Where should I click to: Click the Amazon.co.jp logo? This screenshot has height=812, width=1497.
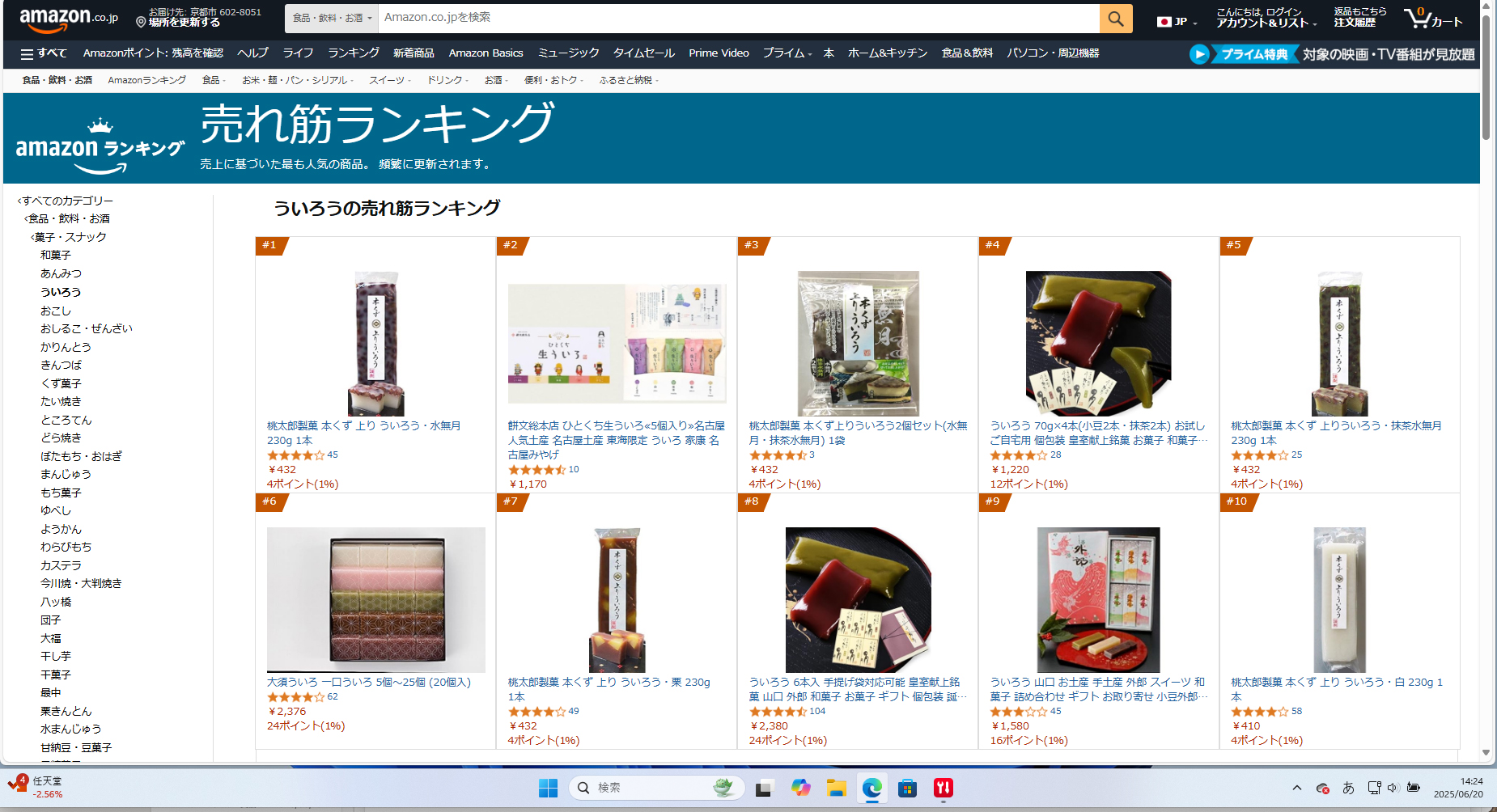click(68, 18)
